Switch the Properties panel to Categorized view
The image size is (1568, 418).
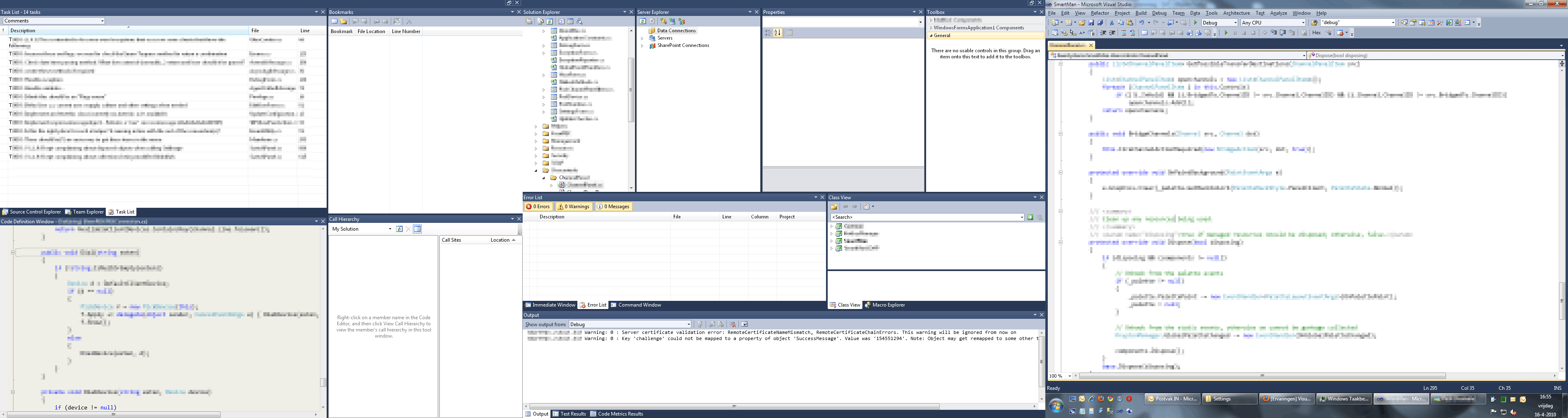(x=768, y=33)
